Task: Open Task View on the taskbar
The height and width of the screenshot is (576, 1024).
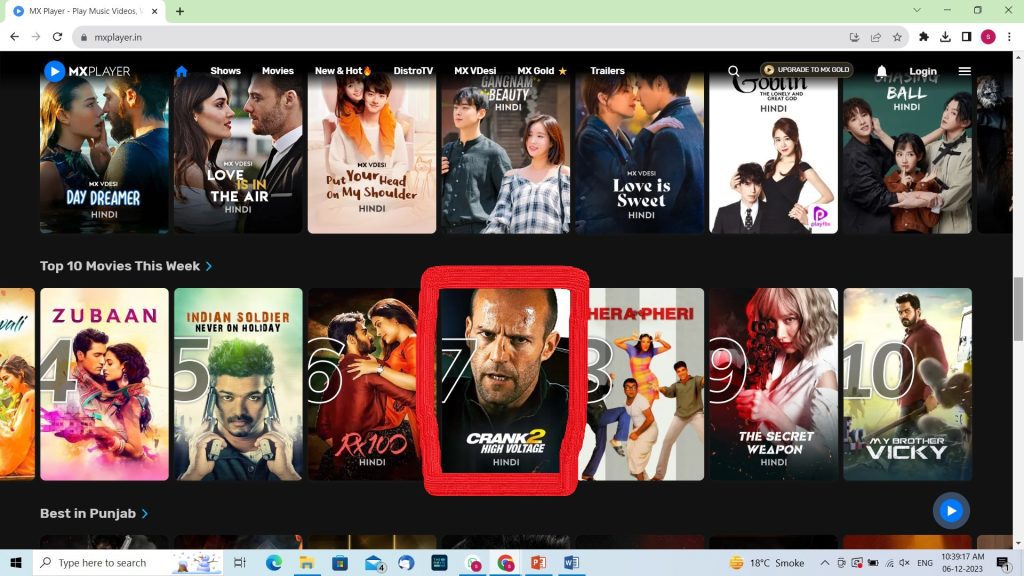Action: click(x=240, y=562)
